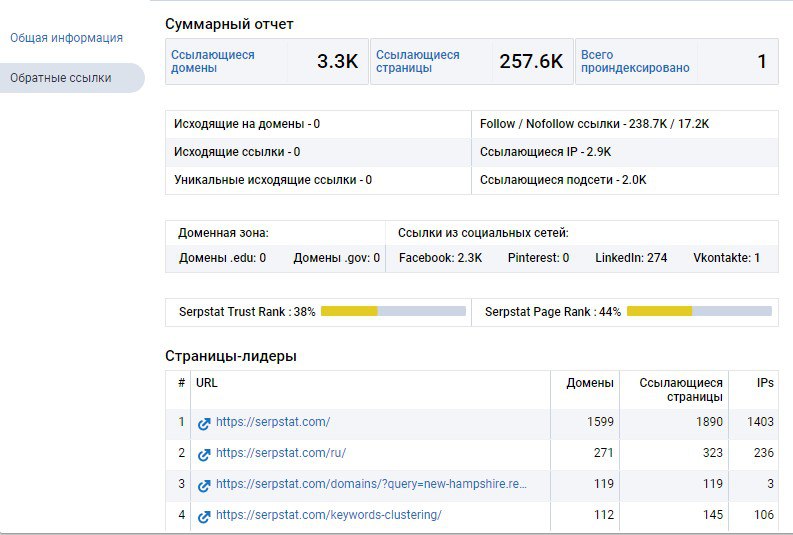Click 'Pinterest: 0' social links value
Image resolution: width=793 pixels, height=535 pixels.
(538, 258)
